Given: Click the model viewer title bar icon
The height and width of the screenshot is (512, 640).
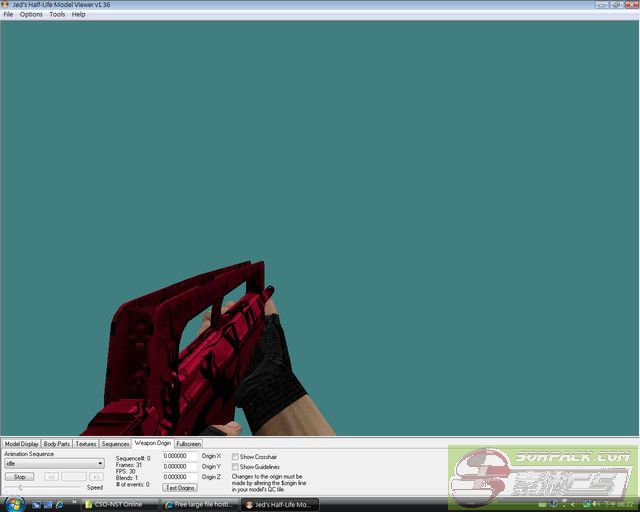Looking at the screenshot, I should pos(5,4).
